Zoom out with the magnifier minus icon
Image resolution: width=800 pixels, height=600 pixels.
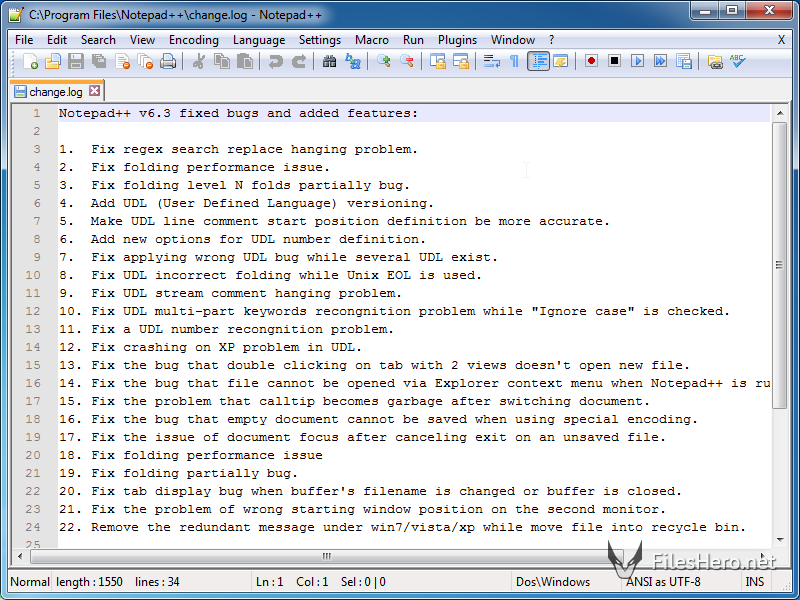point(407,62)
